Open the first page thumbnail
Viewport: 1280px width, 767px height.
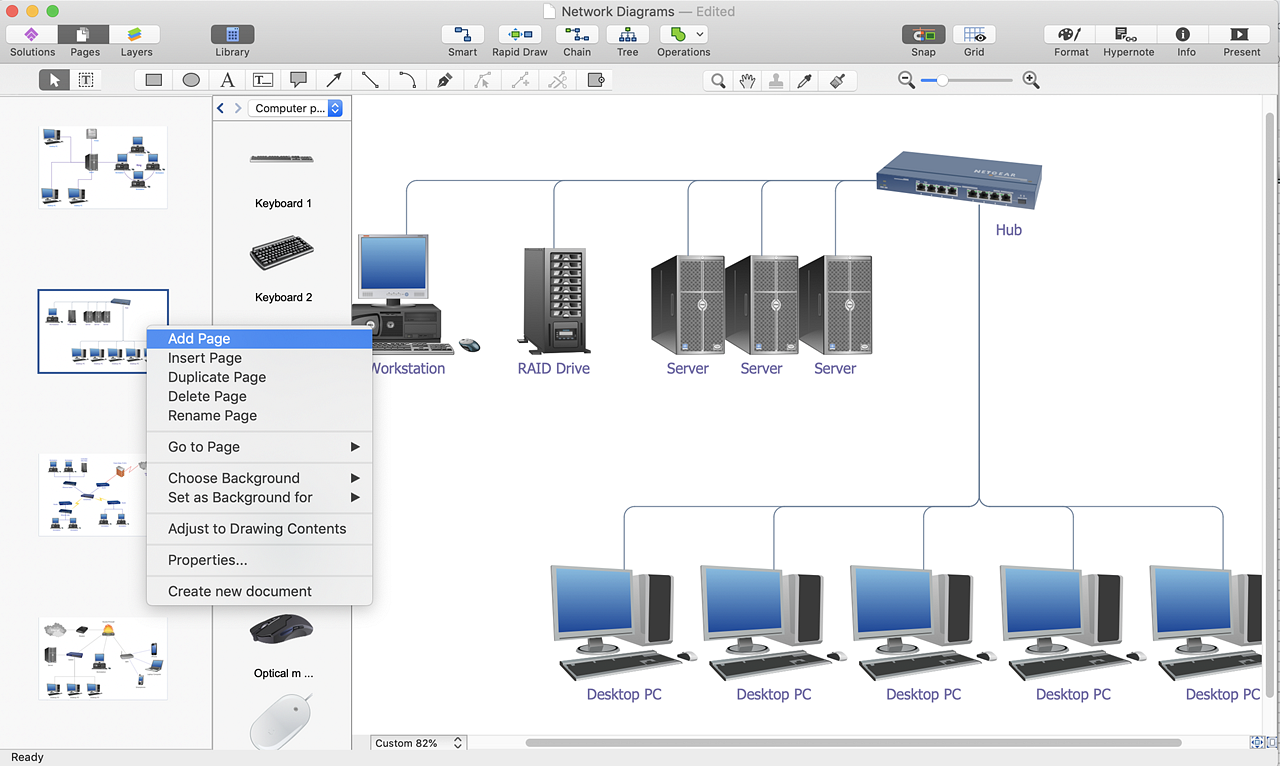pos(103,167)
